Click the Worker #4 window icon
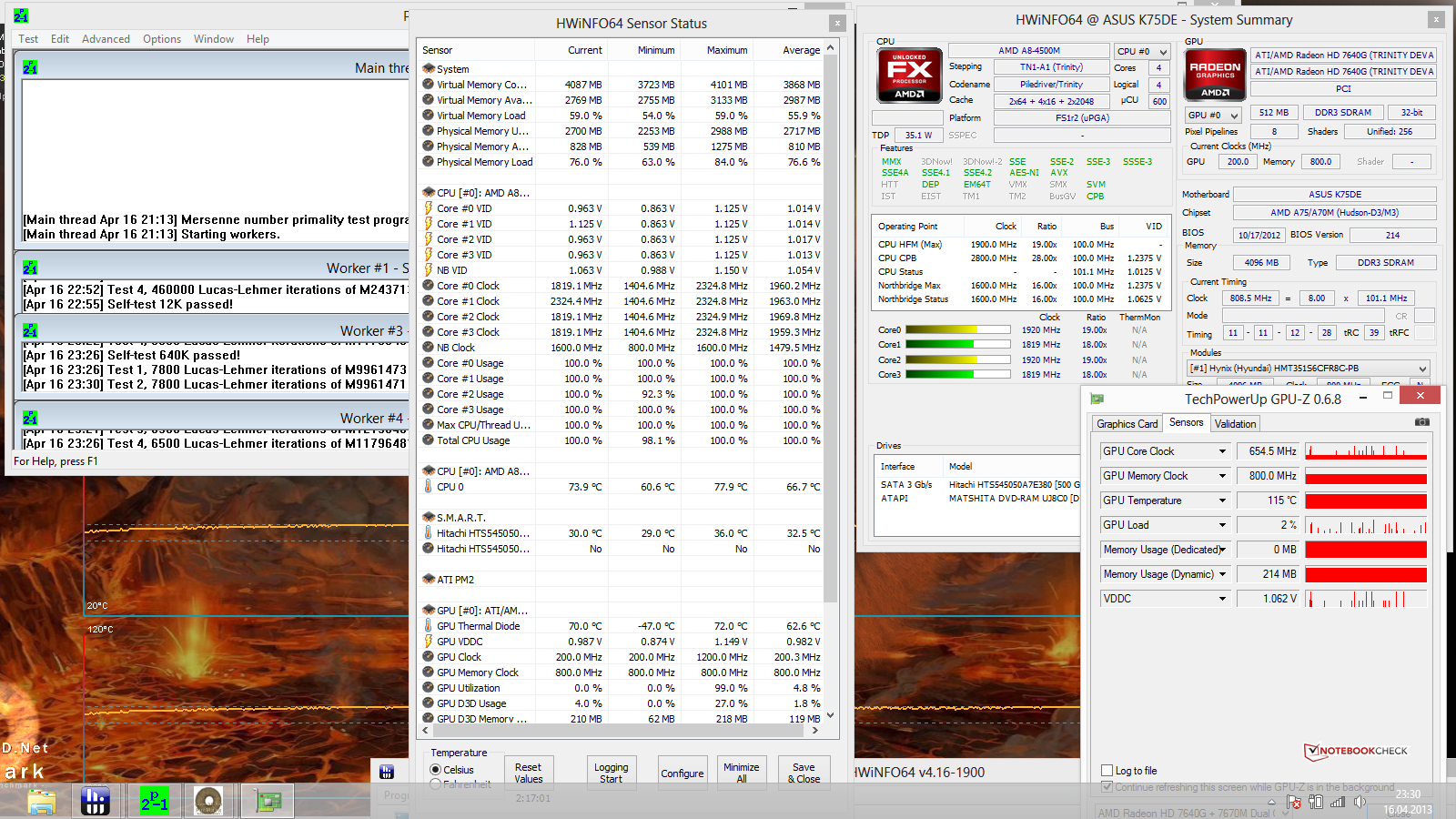This screenshot has height=819, width=1456. click(30, 418)
